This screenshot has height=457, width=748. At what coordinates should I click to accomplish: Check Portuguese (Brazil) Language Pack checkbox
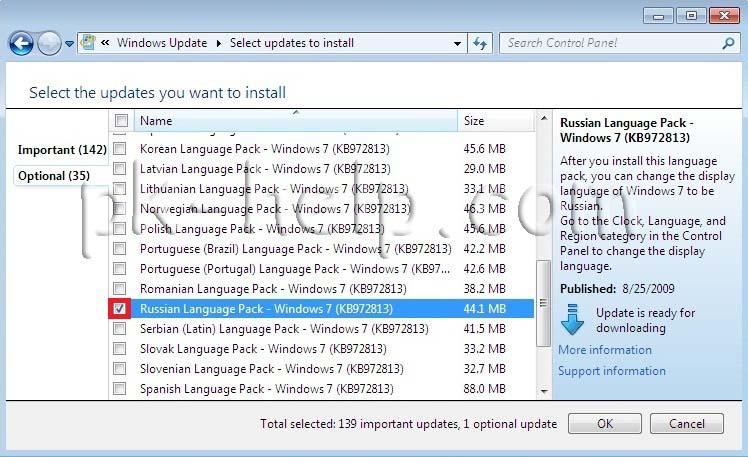[x=120, y=249]
